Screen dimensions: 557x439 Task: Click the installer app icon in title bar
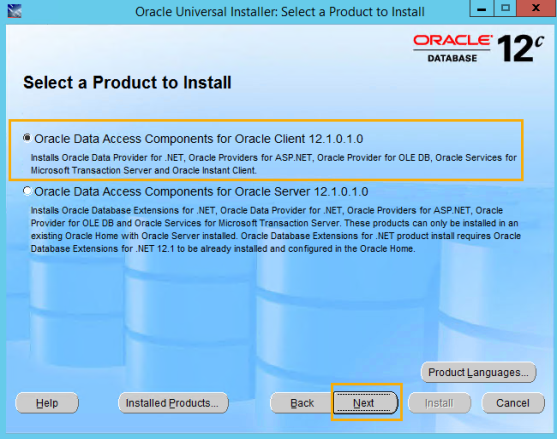[14, 11]
